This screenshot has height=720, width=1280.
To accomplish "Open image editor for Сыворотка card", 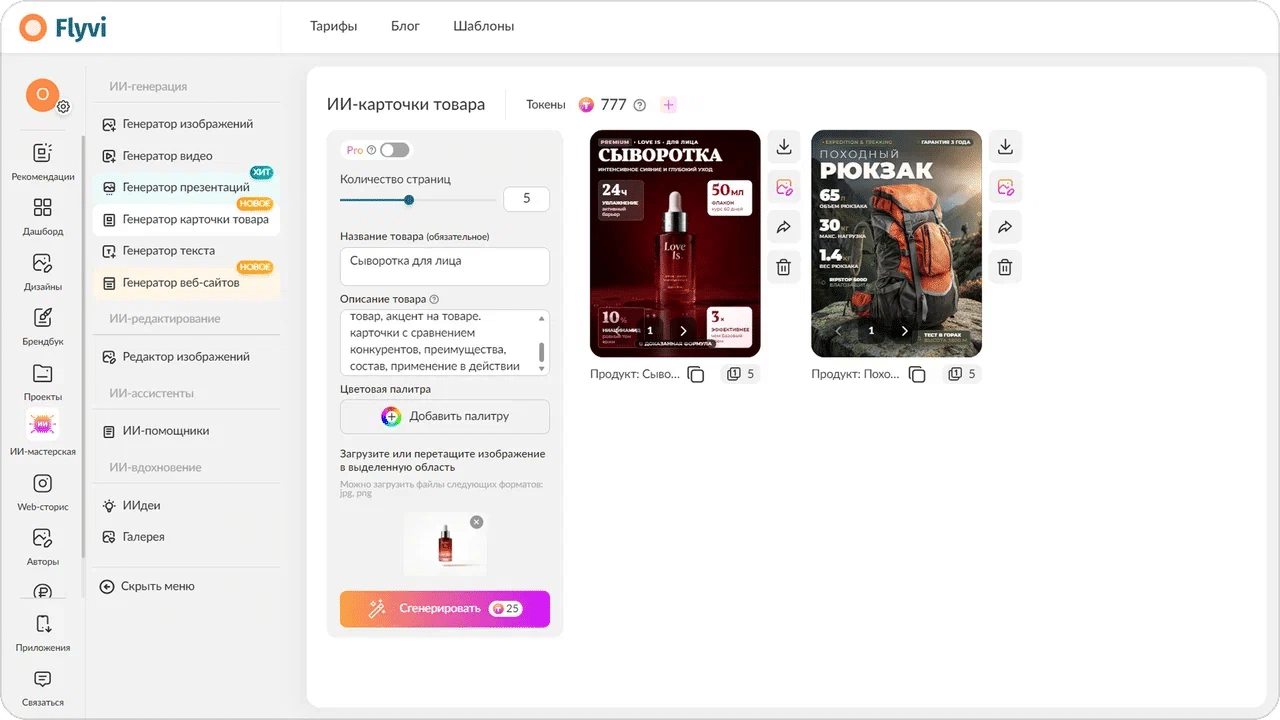I will [x=784, y=187].
